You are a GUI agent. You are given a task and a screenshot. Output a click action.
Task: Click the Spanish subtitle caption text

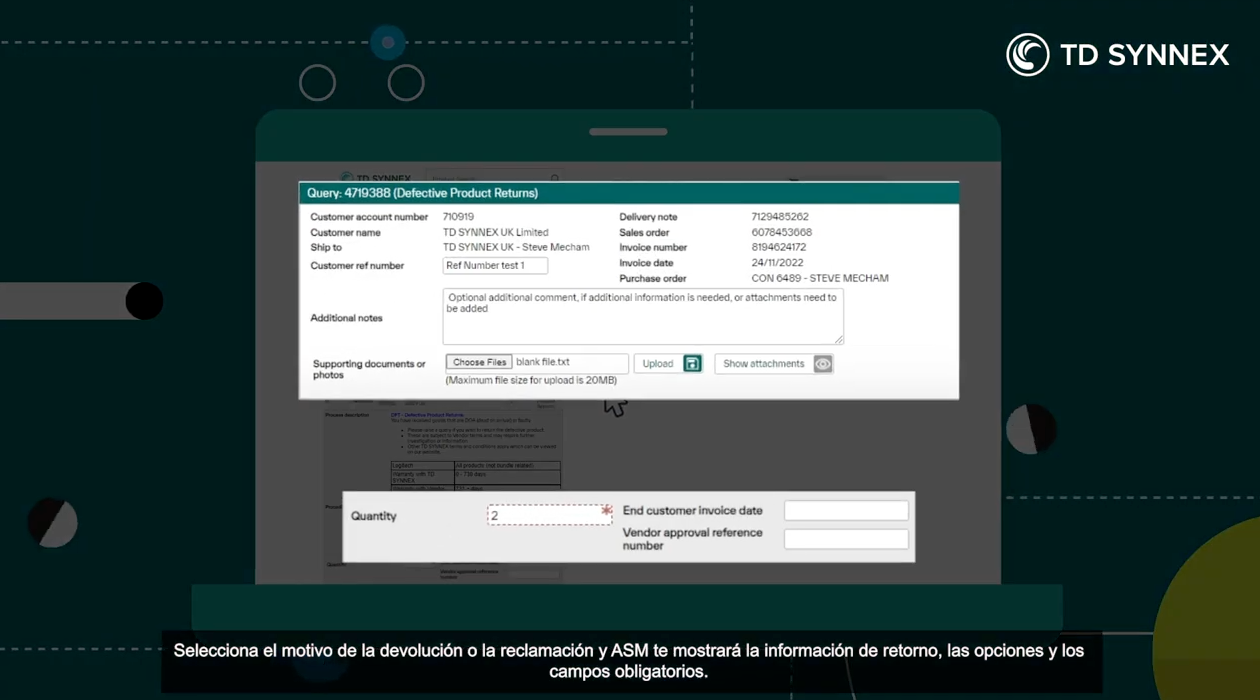[x=628, y=661]
